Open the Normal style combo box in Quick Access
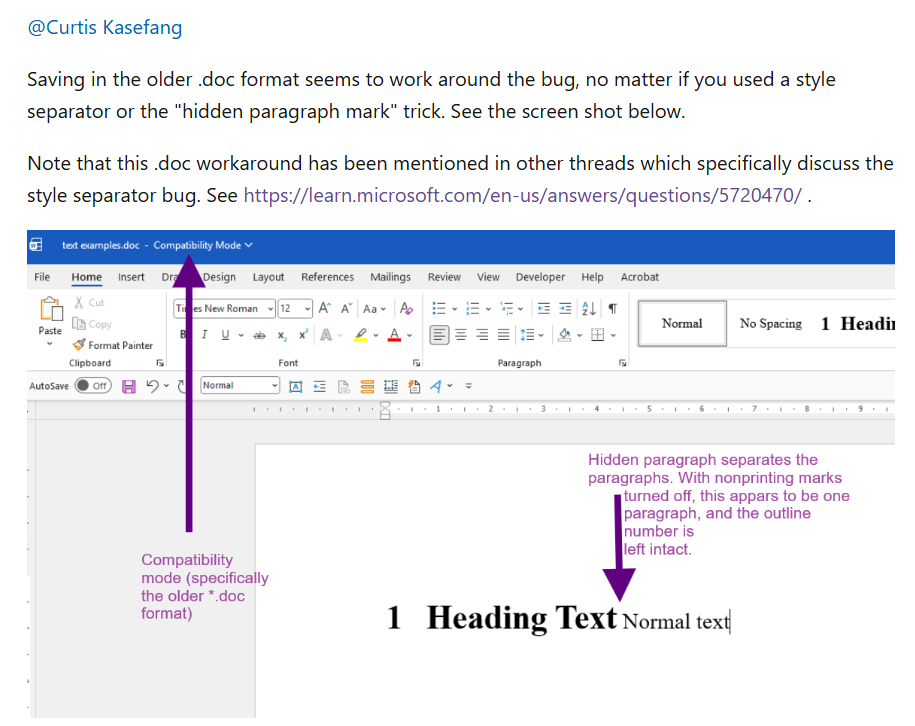Screen dimensions: 915x726 240,386
